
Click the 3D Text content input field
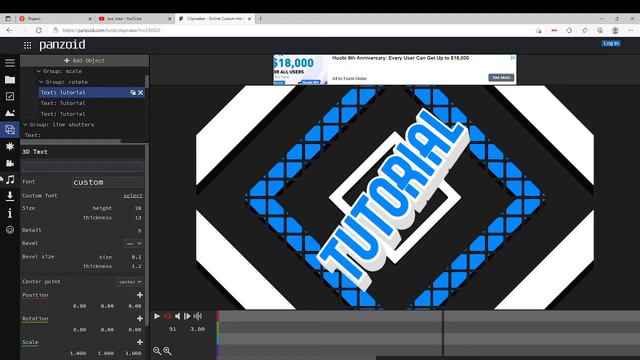[83, 167]
